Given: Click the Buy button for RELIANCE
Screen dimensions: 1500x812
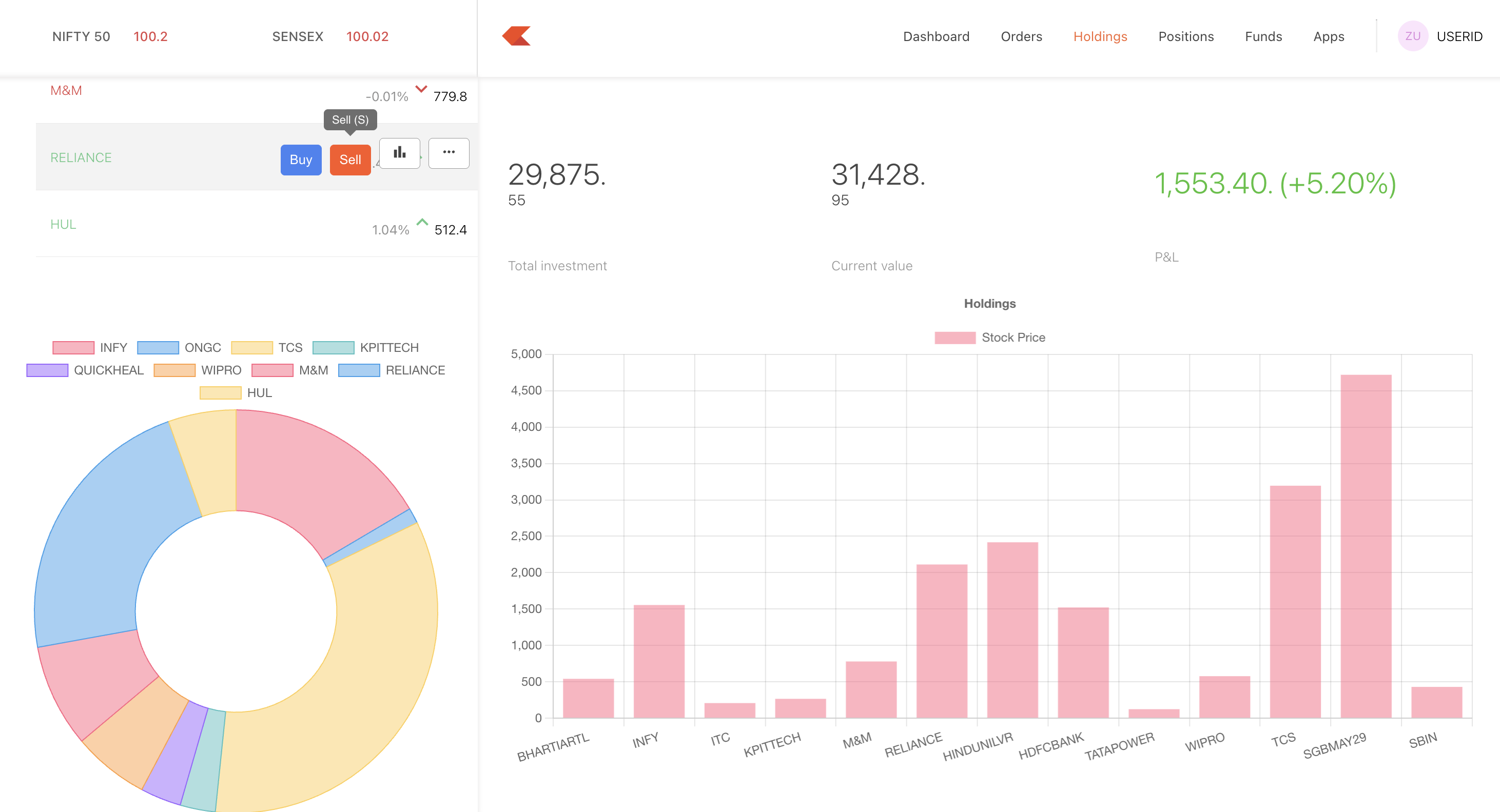Looking at the screenshot, I should [x=301, y=160].
